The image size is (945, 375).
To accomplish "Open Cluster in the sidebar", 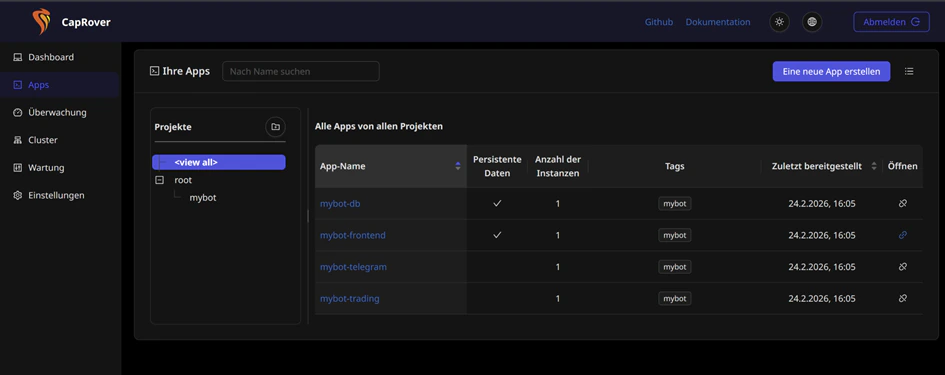I will point(60,140).
